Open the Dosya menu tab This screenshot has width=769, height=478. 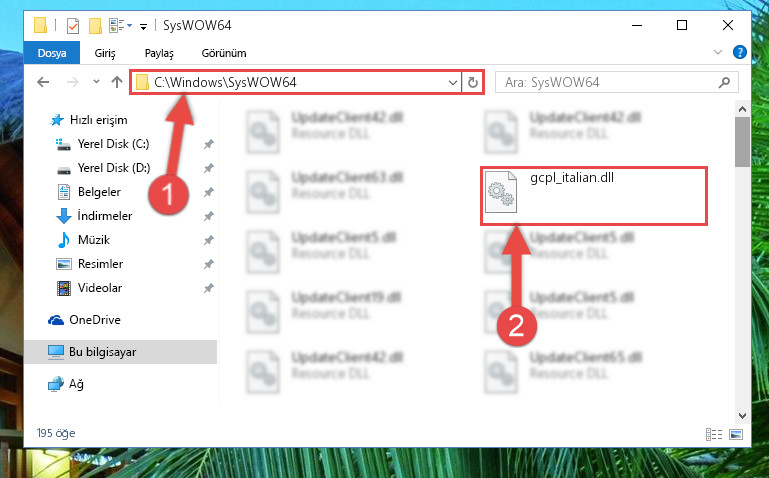click(x=51, y=53)
